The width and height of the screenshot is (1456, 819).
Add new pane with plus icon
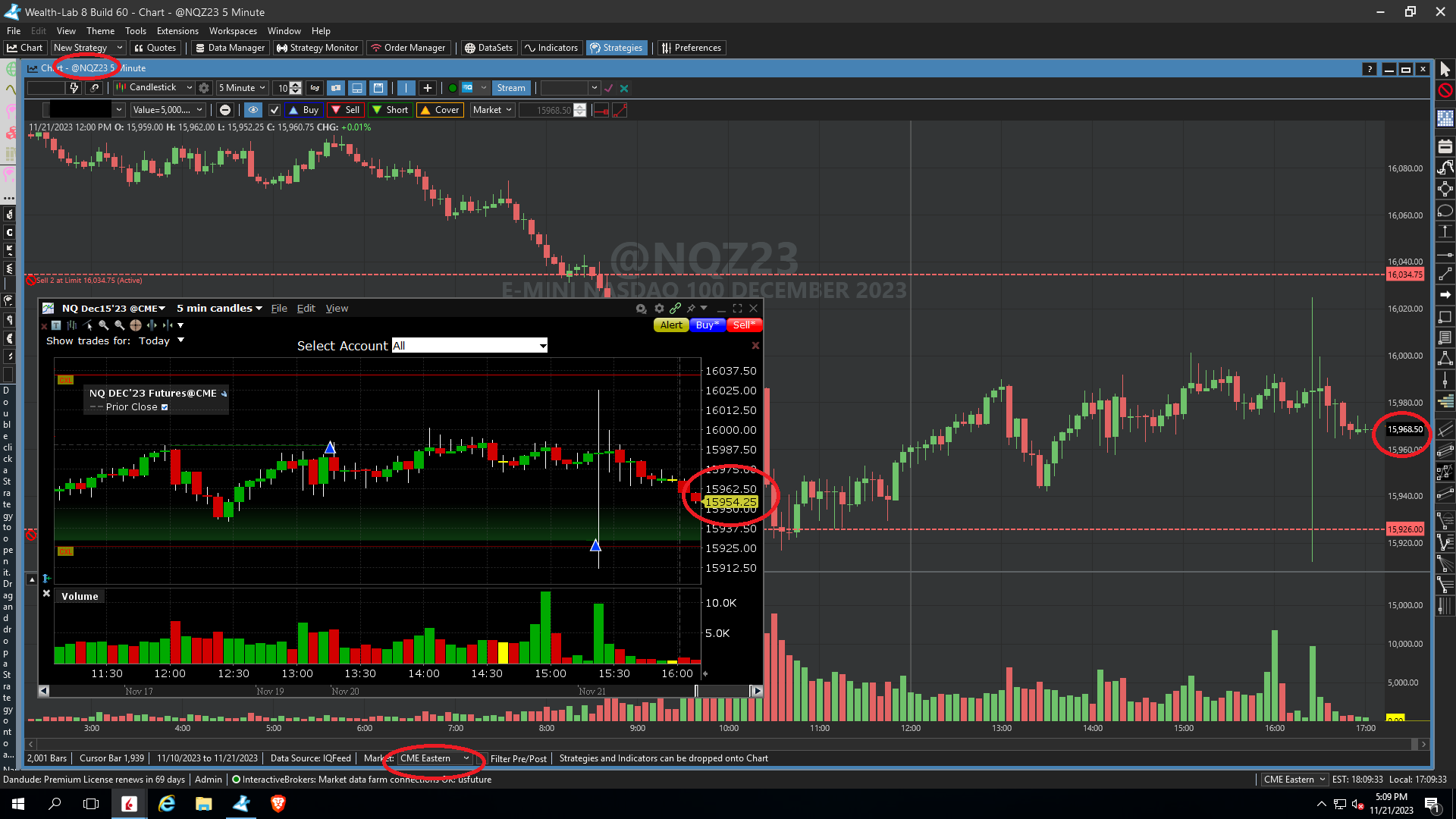click(x=427, y=88)
